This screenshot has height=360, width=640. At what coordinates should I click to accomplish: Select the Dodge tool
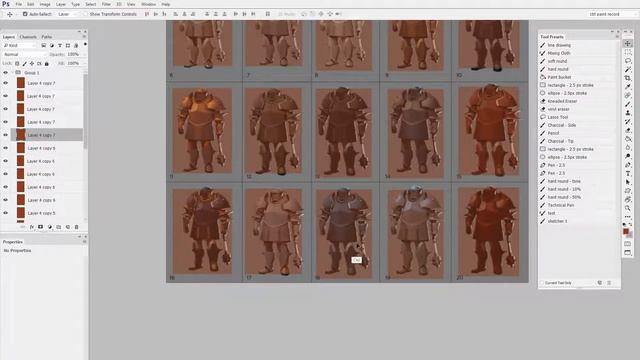click(627, 156)
